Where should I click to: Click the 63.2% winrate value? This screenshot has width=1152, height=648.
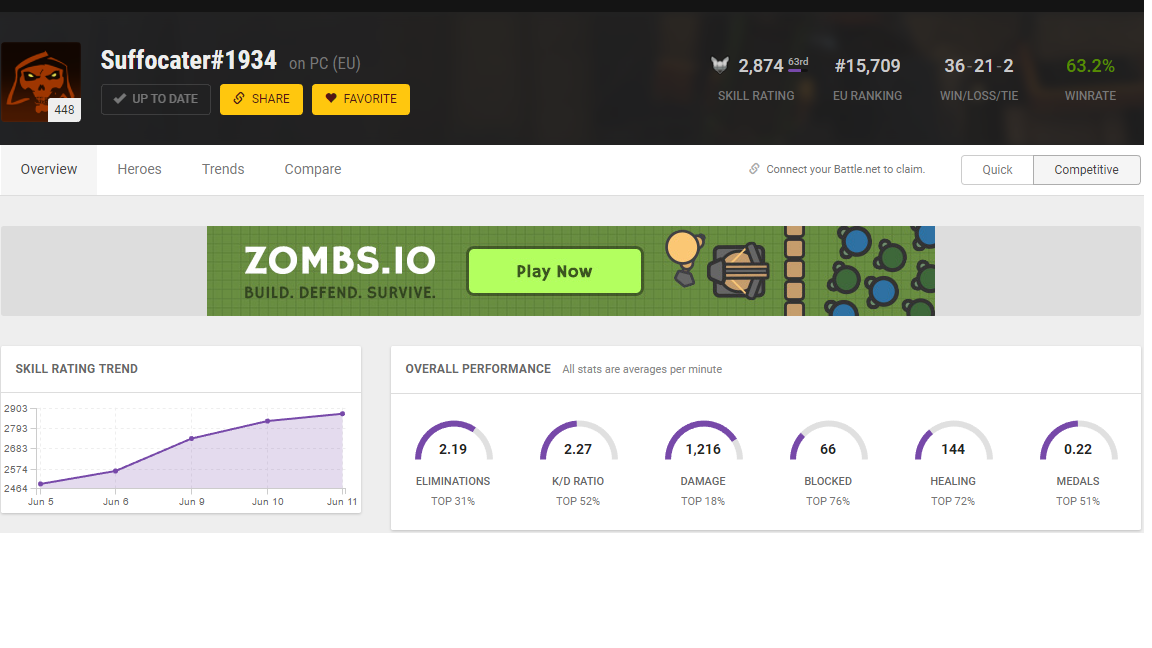[1090, 66]
